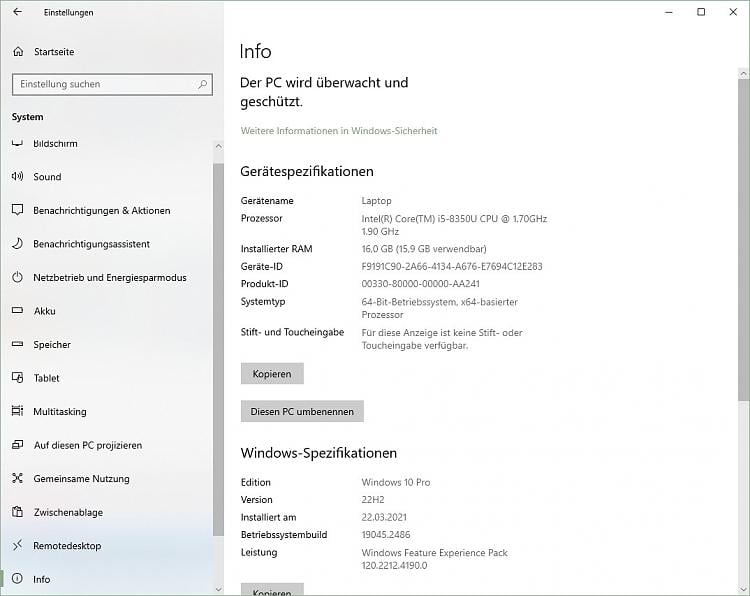Screen dimensions: 750x596
Task: Open Auf diesen PC projizieren
Action: [87, 445]
